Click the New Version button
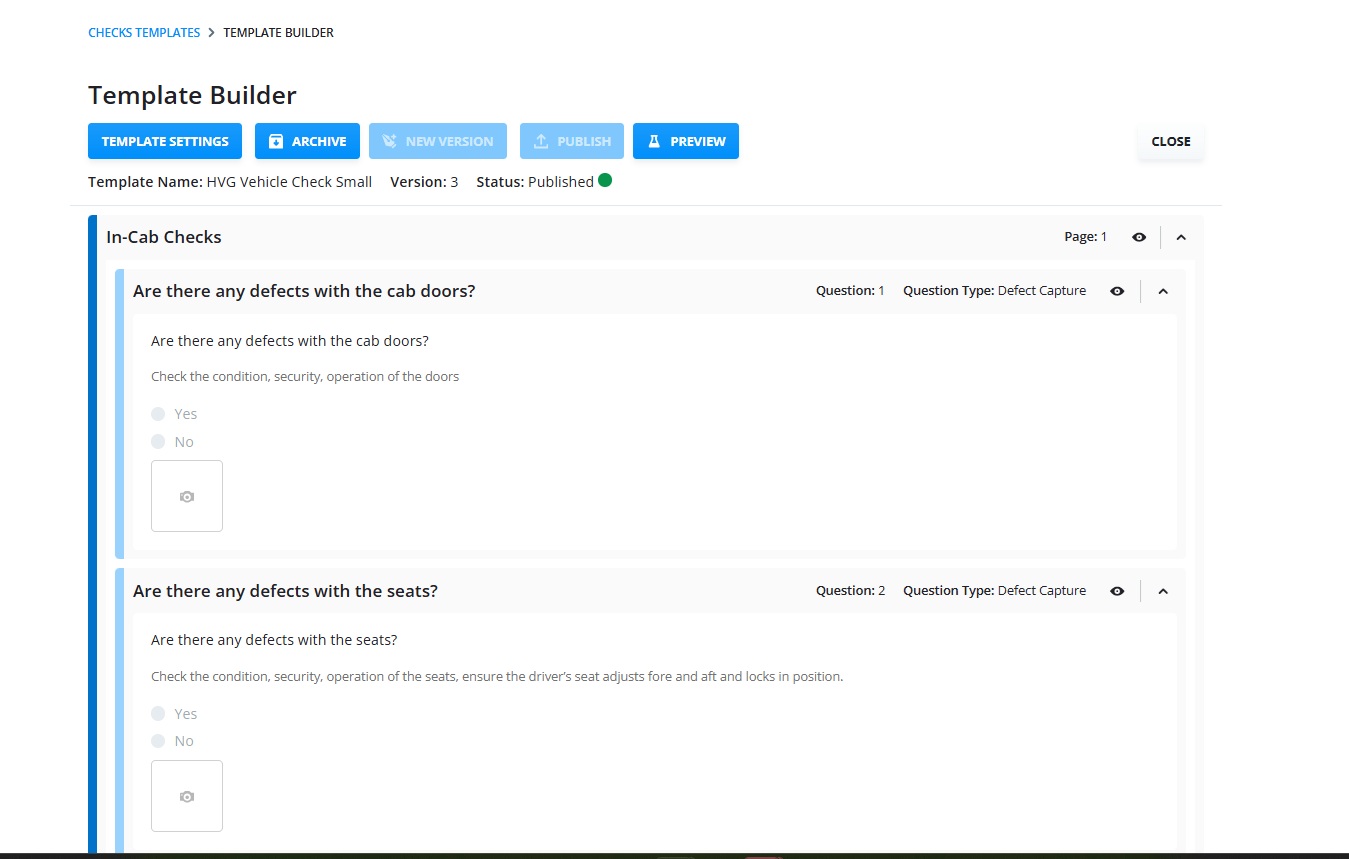This screenshot has height=859, width=1349. click(438, 141)
